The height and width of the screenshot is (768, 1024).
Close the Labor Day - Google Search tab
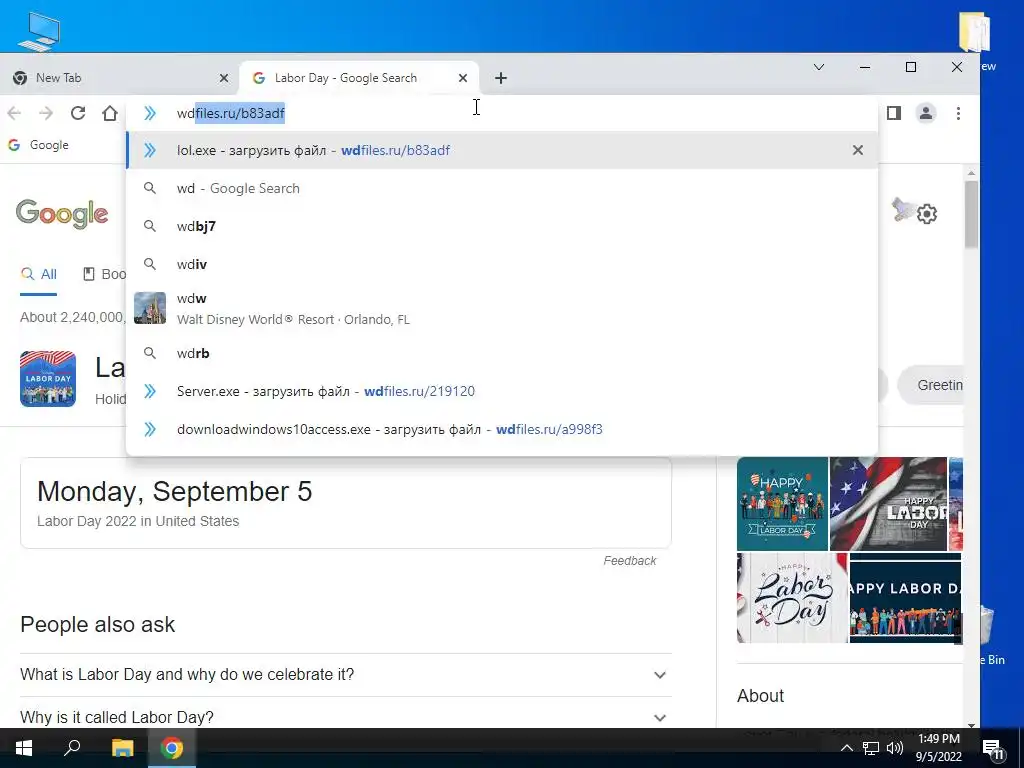tap(463, 78)
